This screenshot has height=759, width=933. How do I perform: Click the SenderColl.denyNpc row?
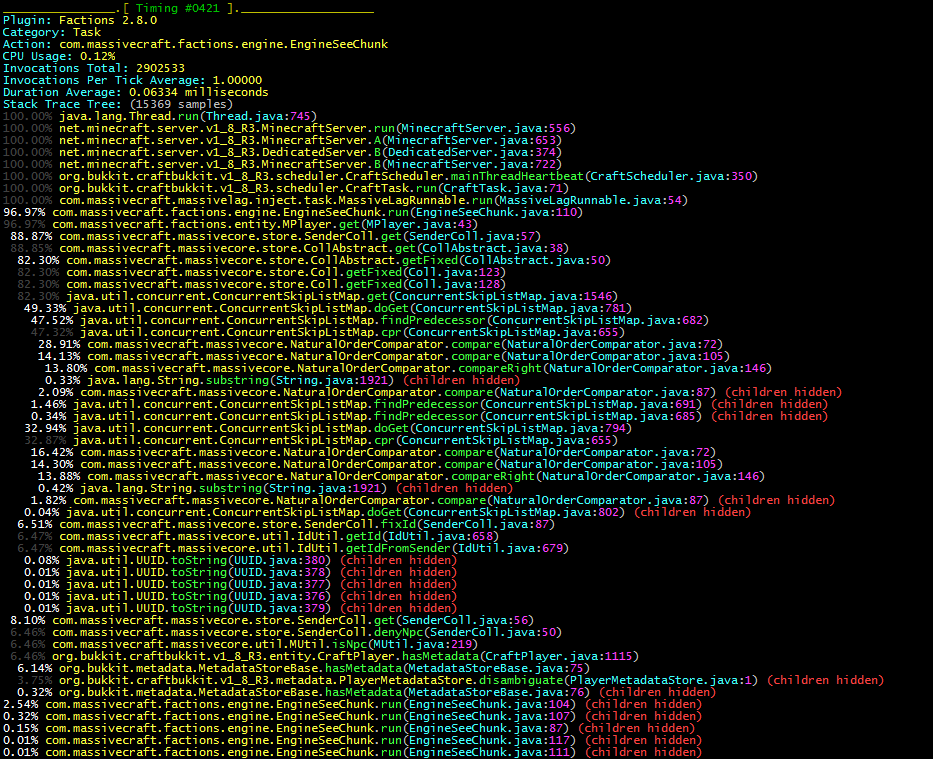(x=286, y=632)
